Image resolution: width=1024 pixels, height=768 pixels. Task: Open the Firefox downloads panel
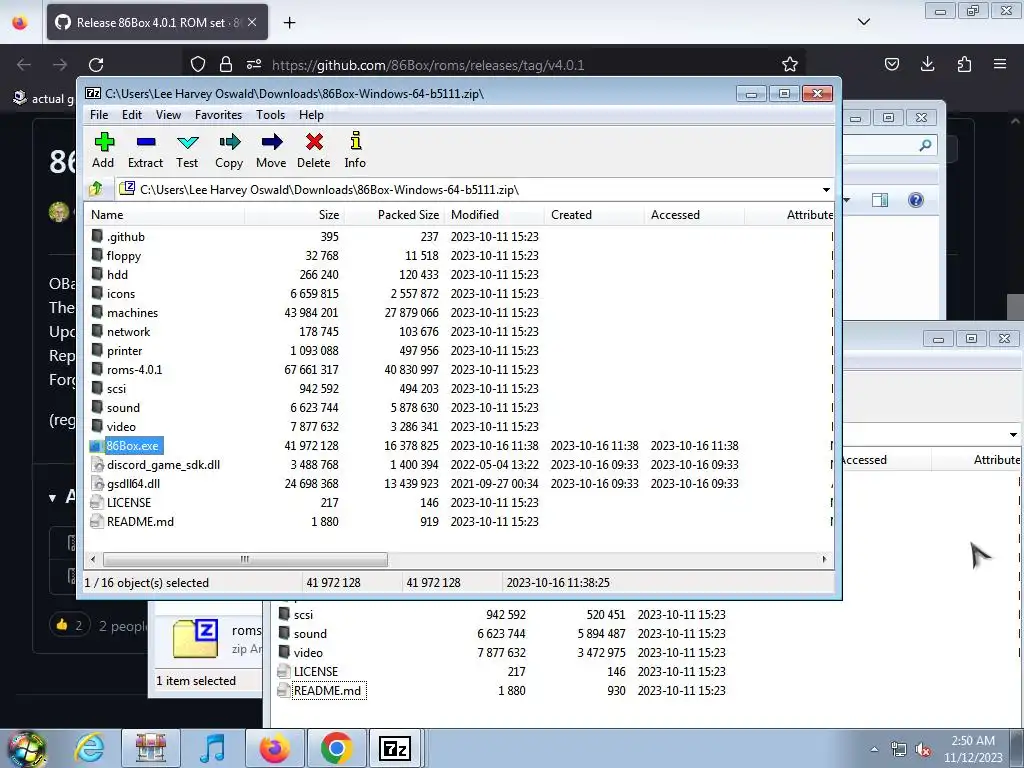pos(927,64)
